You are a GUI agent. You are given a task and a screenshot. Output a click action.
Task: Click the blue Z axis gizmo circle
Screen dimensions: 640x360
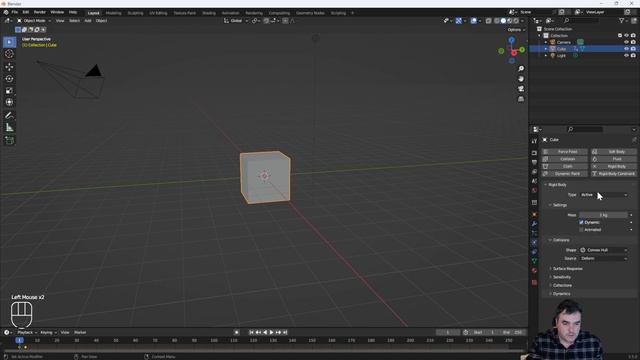click(511, 40)
